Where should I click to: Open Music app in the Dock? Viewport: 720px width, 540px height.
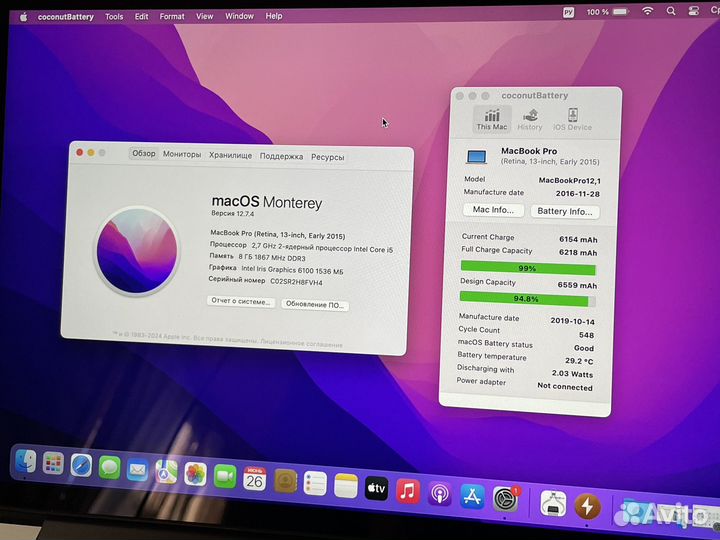click(x=408, y=491)
